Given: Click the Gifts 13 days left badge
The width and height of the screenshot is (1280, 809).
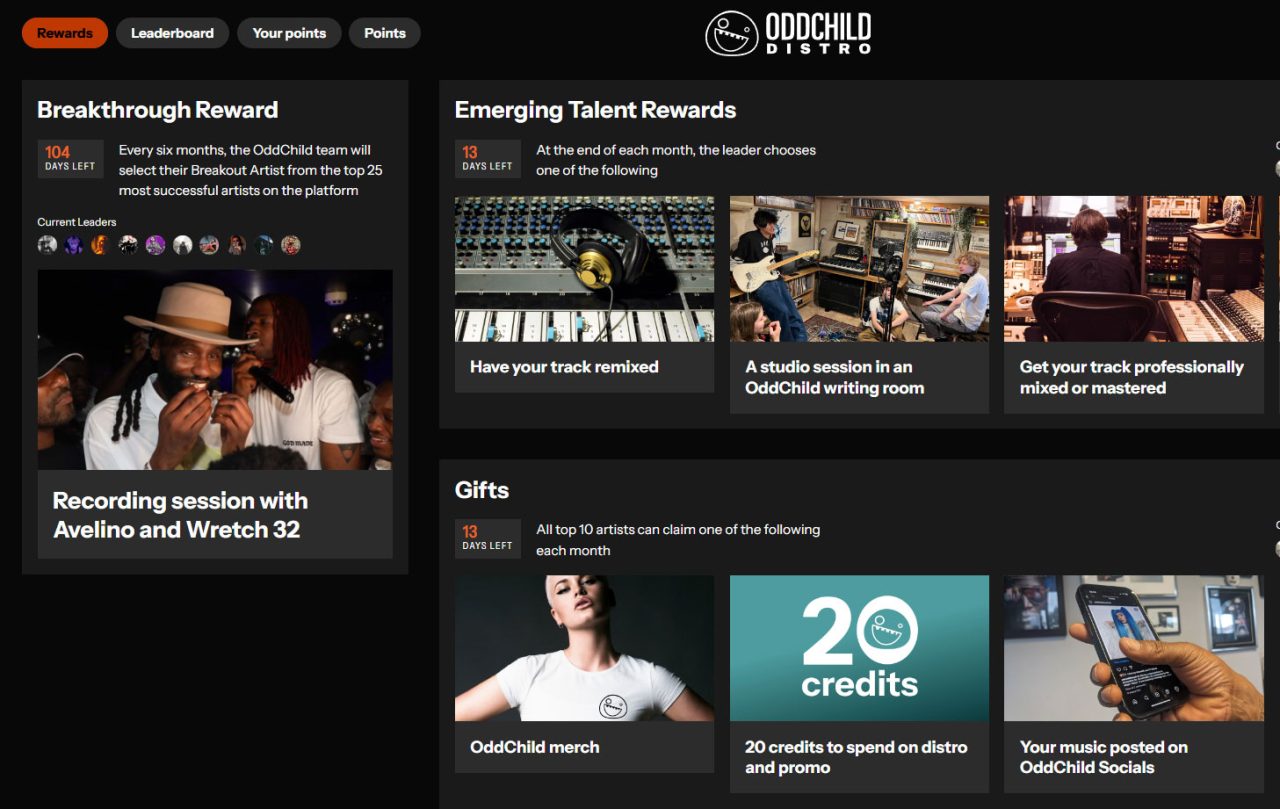Looking at the screenshot, I should tap(487, 538).
